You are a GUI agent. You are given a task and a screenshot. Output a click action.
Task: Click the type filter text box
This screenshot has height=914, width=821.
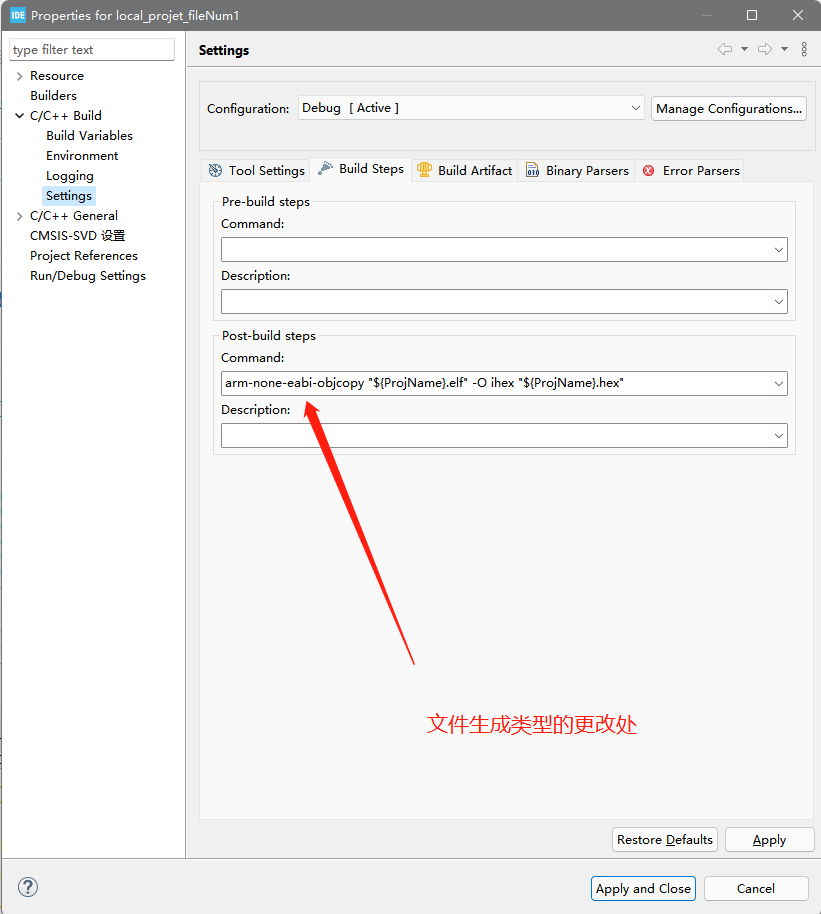[x=92, y=50]
